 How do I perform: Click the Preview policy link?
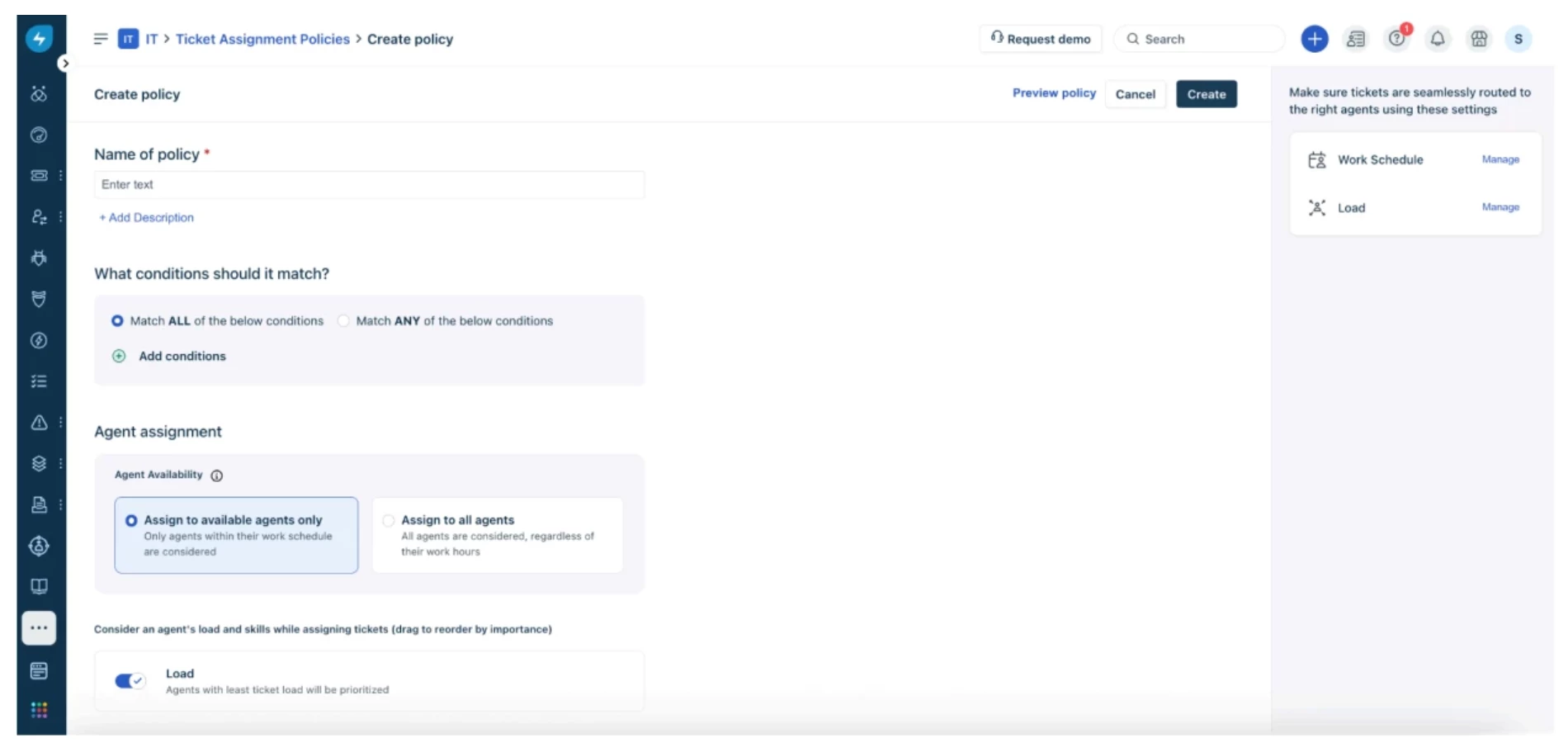1054,93
